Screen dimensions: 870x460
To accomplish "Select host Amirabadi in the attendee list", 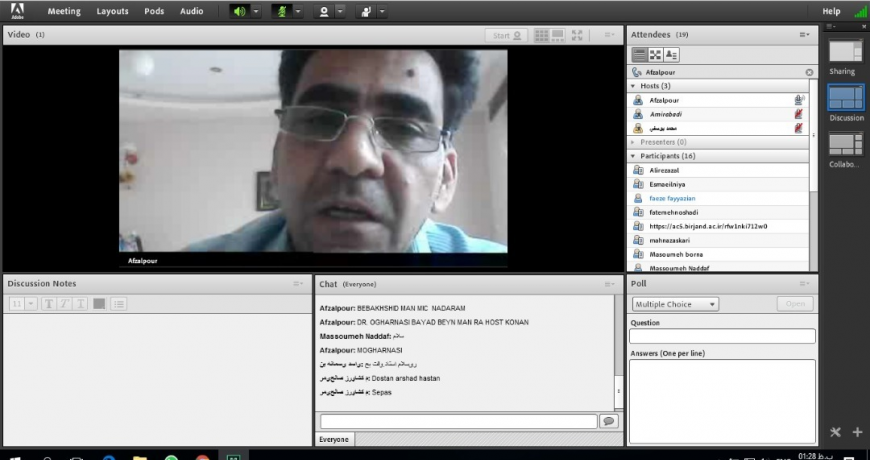I will 718,114.
